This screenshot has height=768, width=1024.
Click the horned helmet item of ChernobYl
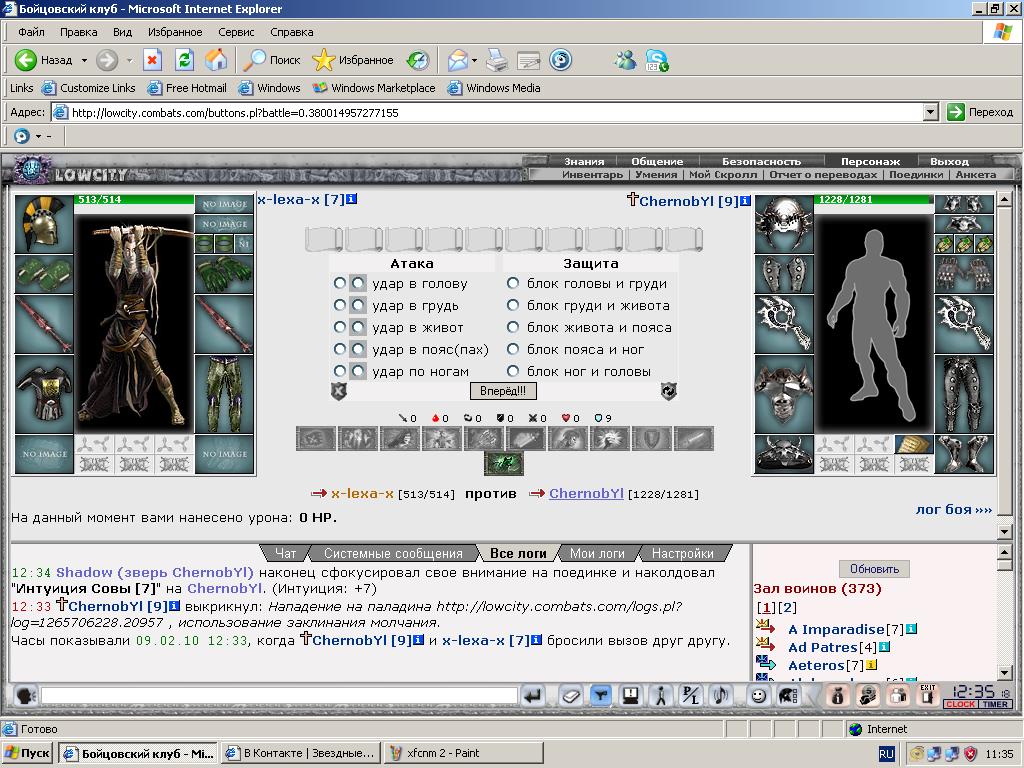784,224
